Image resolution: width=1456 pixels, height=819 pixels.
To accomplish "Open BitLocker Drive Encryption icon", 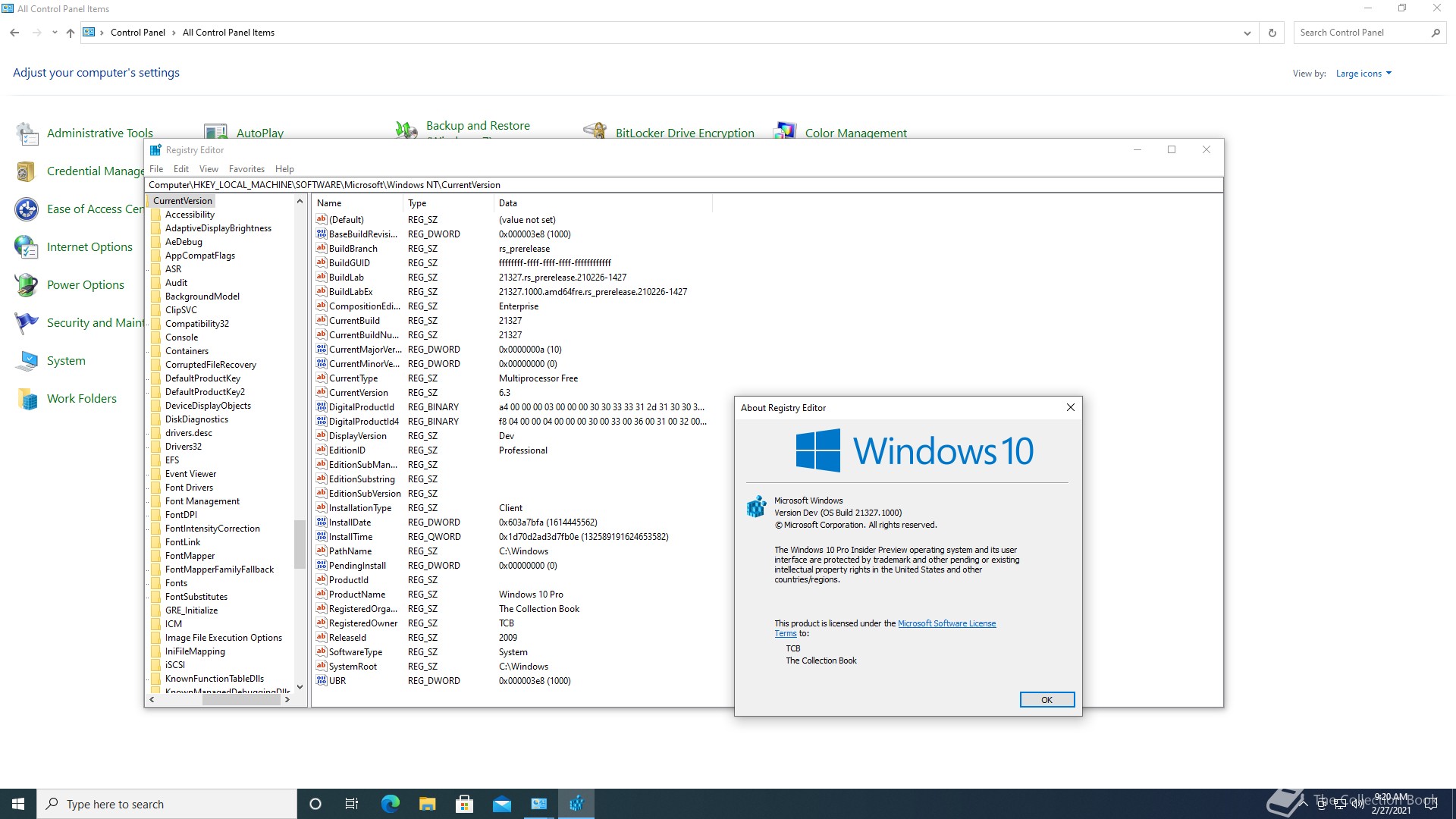I will [595, 130].
